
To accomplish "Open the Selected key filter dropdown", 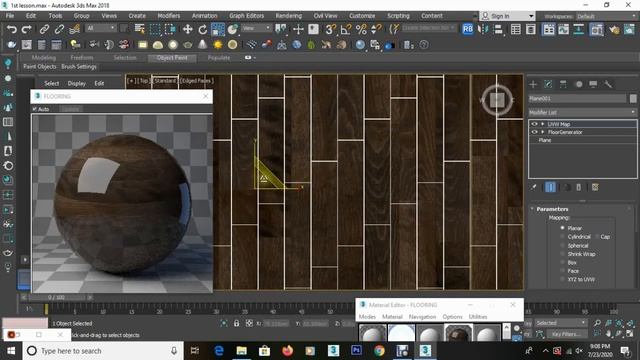I will 561,322.
